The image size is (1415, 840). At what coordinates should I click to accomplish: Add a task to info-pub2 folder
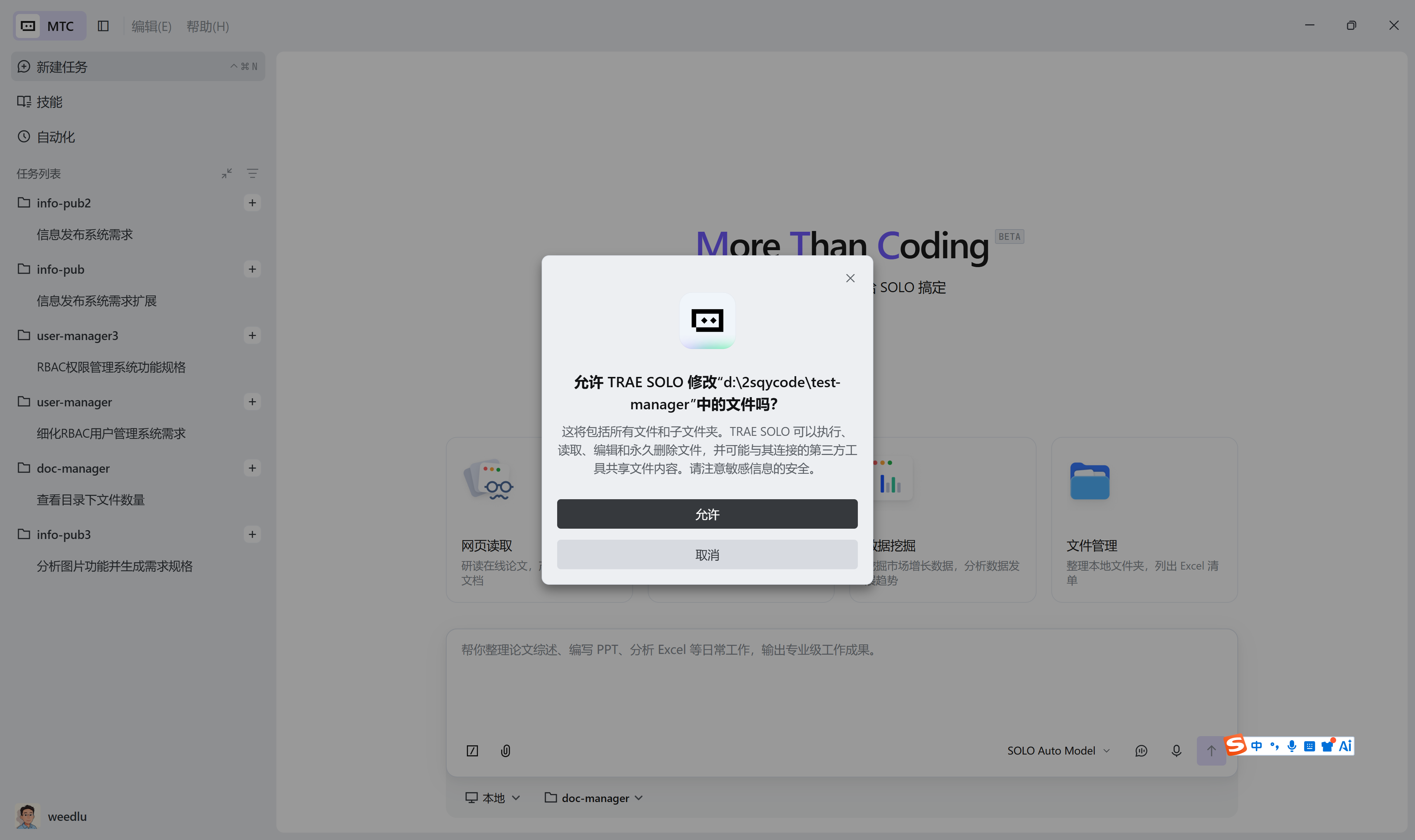point(252,203)
